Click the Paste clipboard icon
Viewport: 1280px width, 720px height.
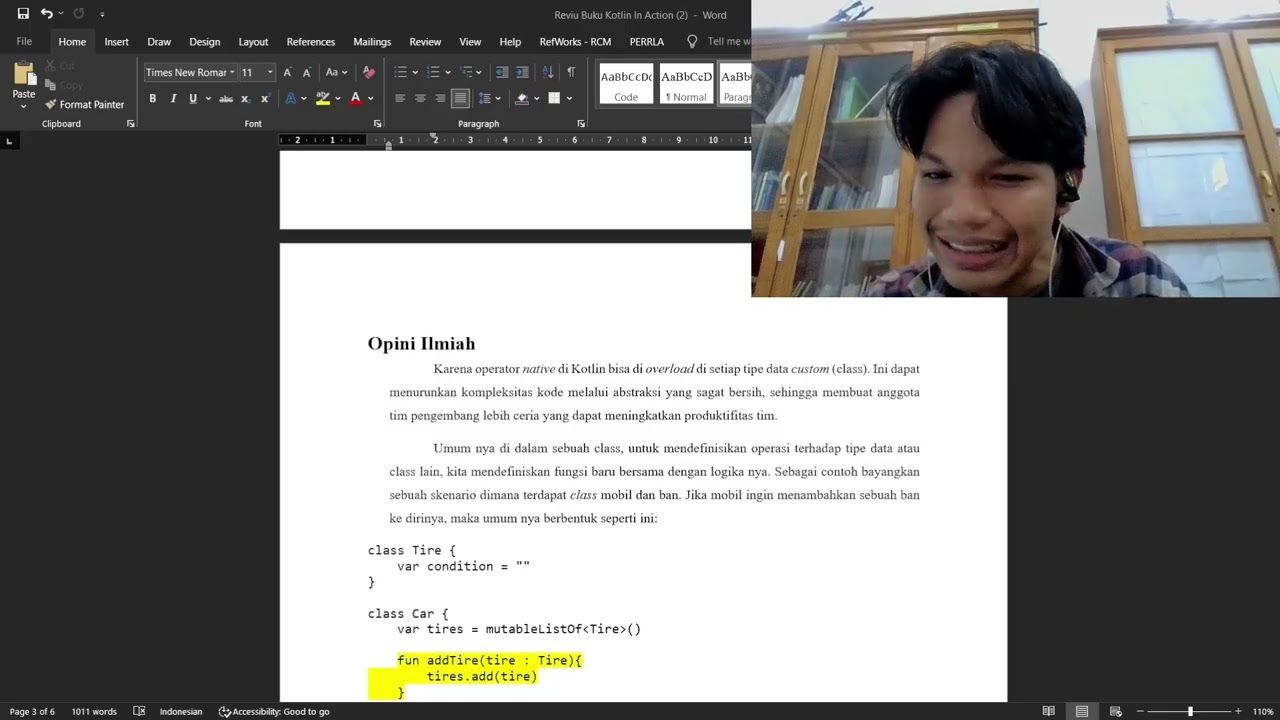point(23,74)
